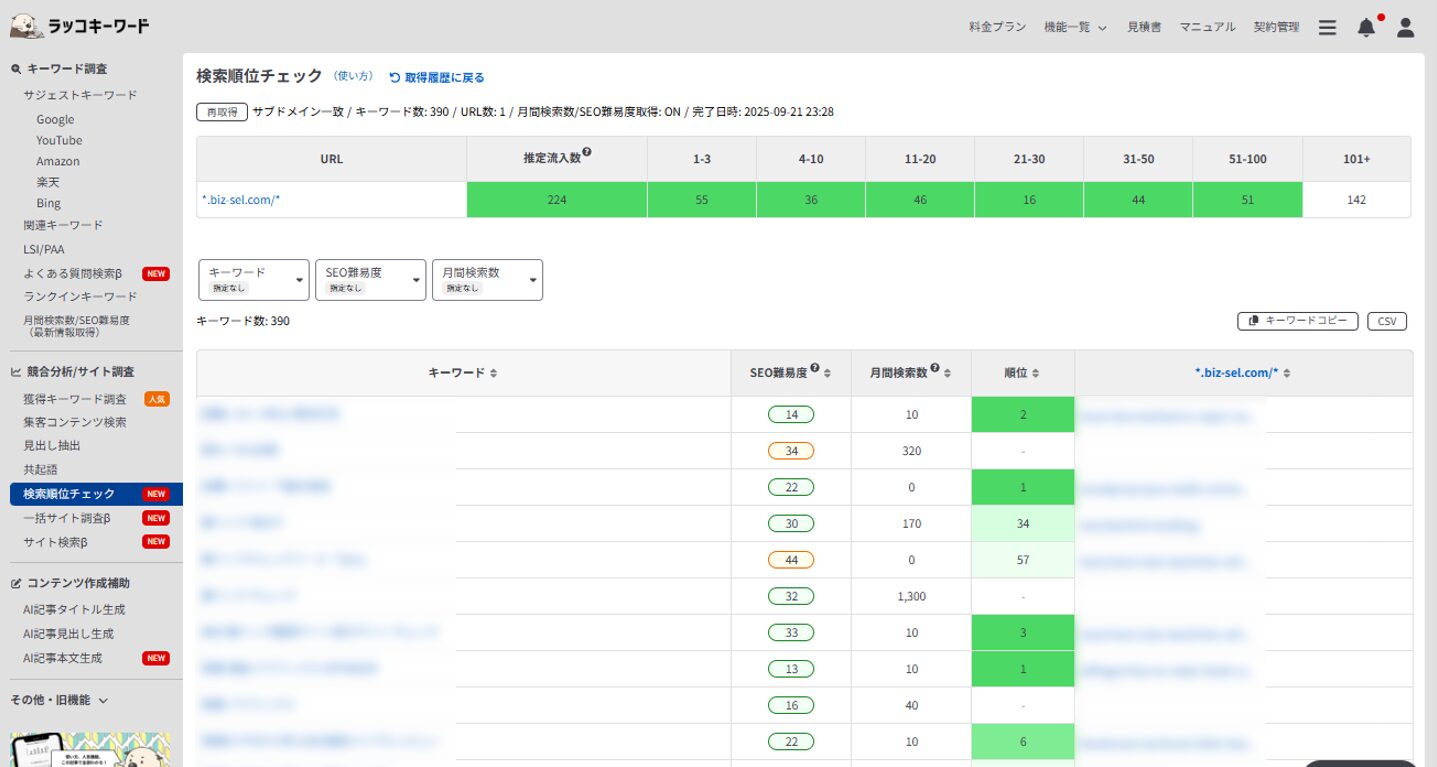This screenshot has width=1437, height=767.
Task: Click the 再取得 button
Action: [x=222, y=112]
